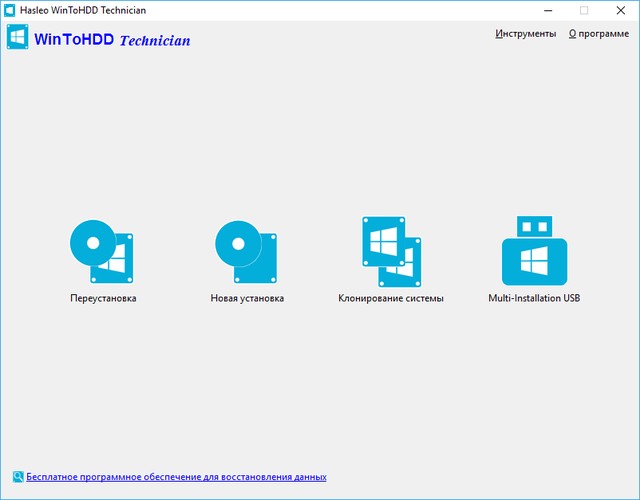Image resolution: width=640 pixels, height=500 pixels.
Task: Click the italic Technician header text
Action: (154, 41)
